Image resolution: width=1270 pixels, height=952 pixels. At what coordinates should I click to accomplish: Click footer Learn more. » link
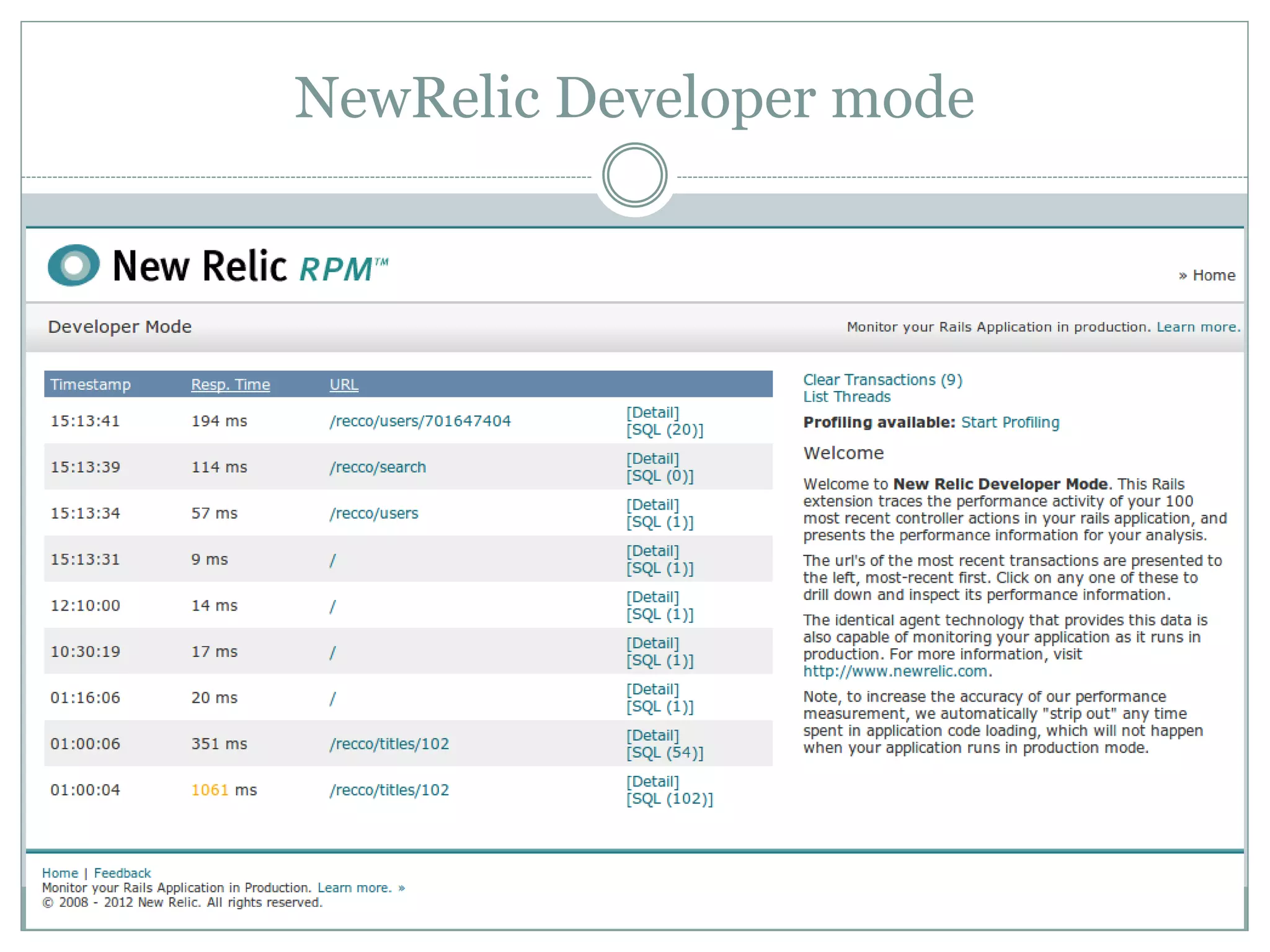(361, 888)
